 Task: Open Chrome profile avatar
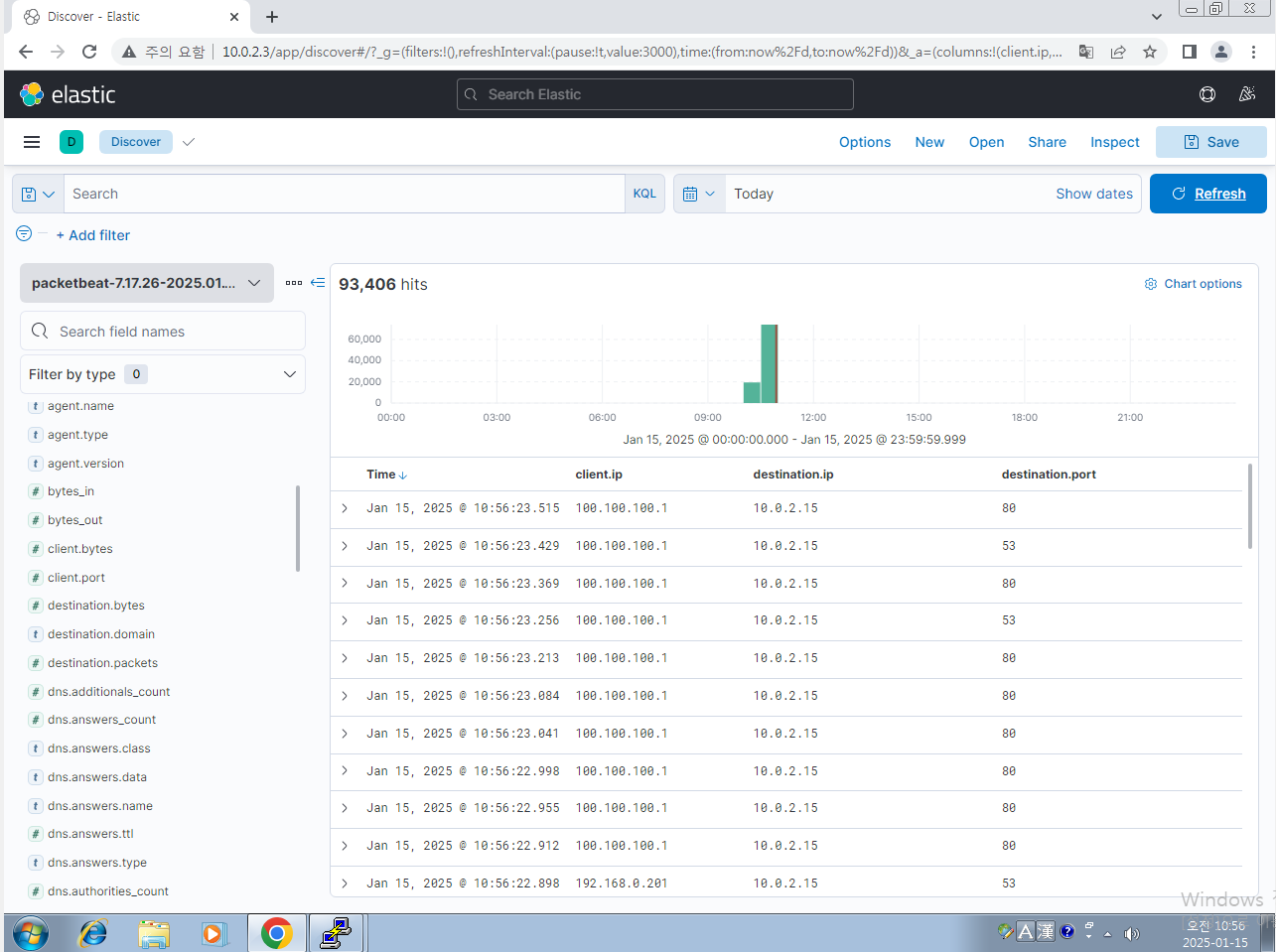click(1221, 52)
